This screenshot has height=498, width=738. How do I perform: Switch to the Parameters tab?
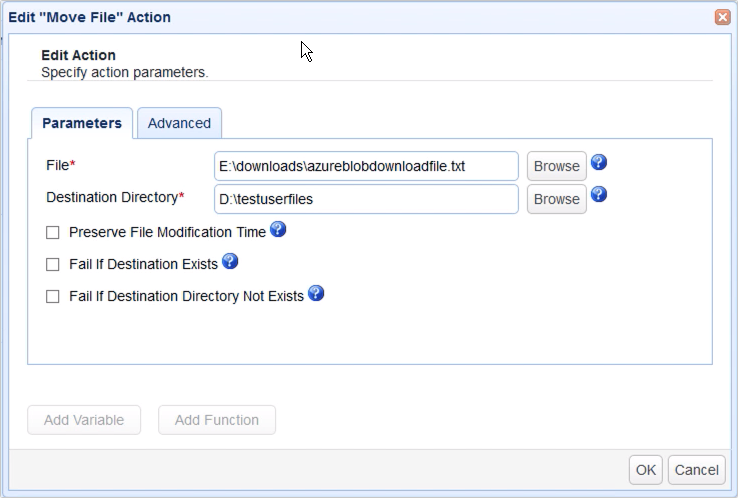(82, 123)
